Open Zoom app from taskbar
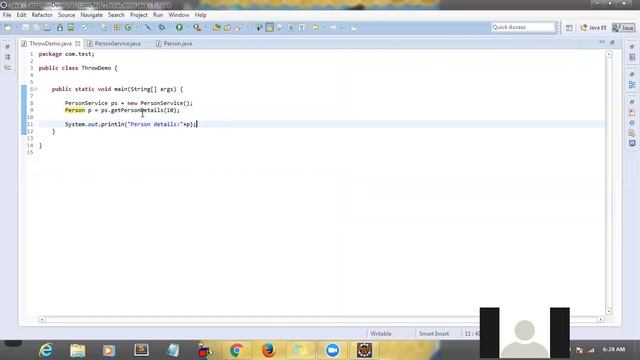The width and height of the screenshot is (640, 360). tap(332, 350)
